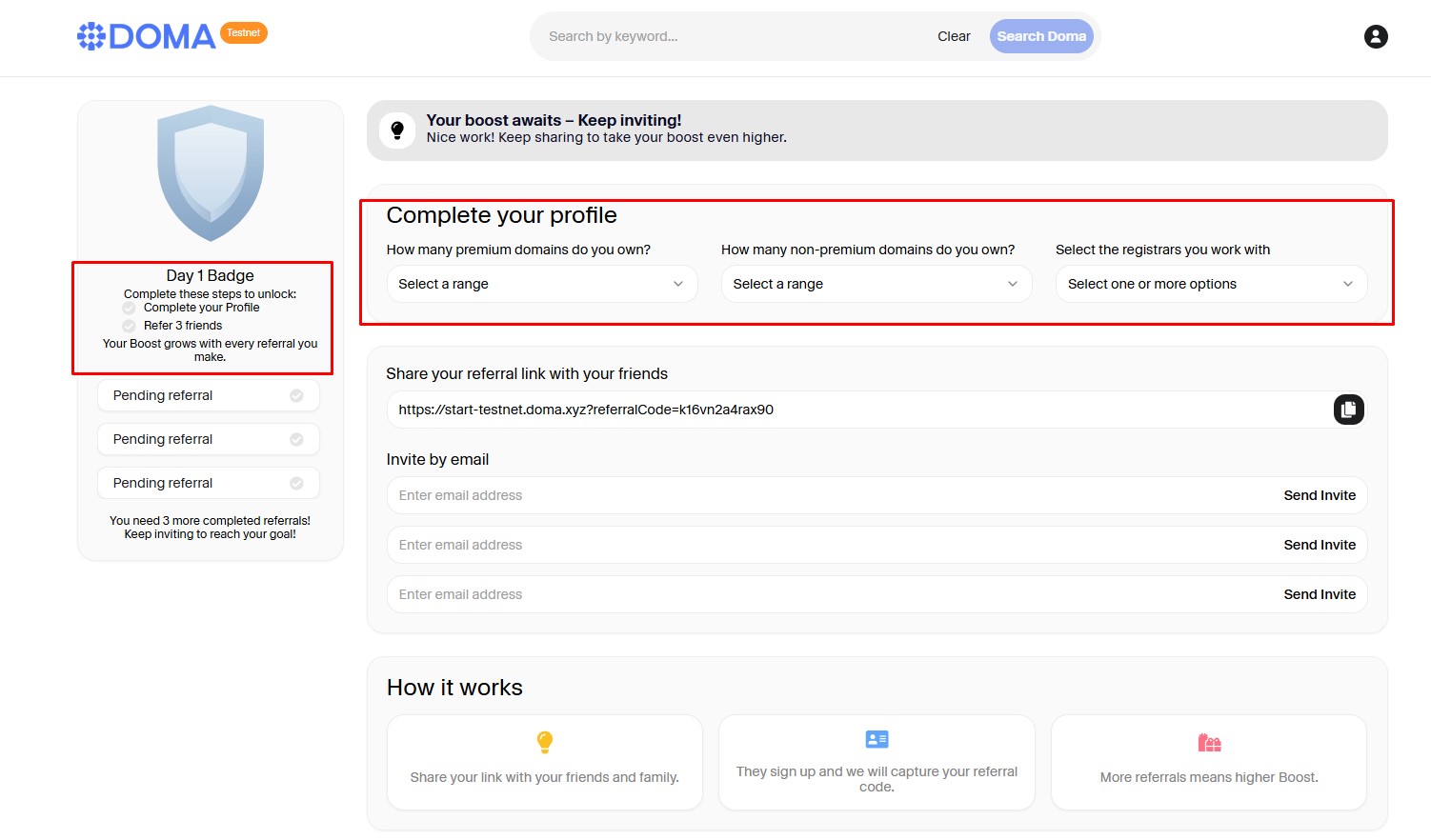Click Clear in the search bar
This screenshot has height=840, width=1431.
[953, 36]
